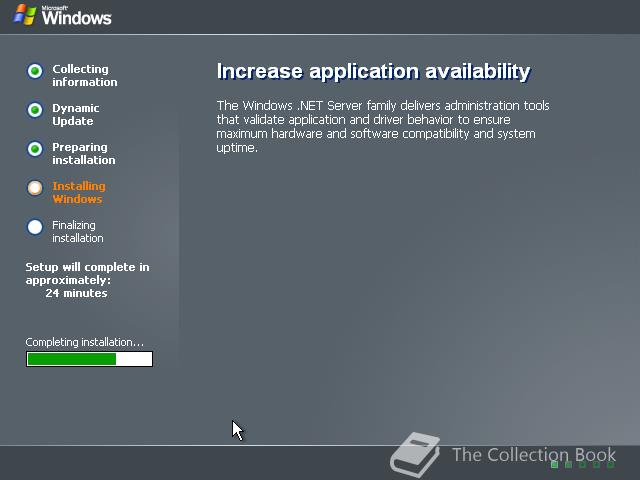Image resolution: width=640 pixels, height=480 pixels.
Task: Click the 'Increase application availability' heading
Action: (373, 71)
